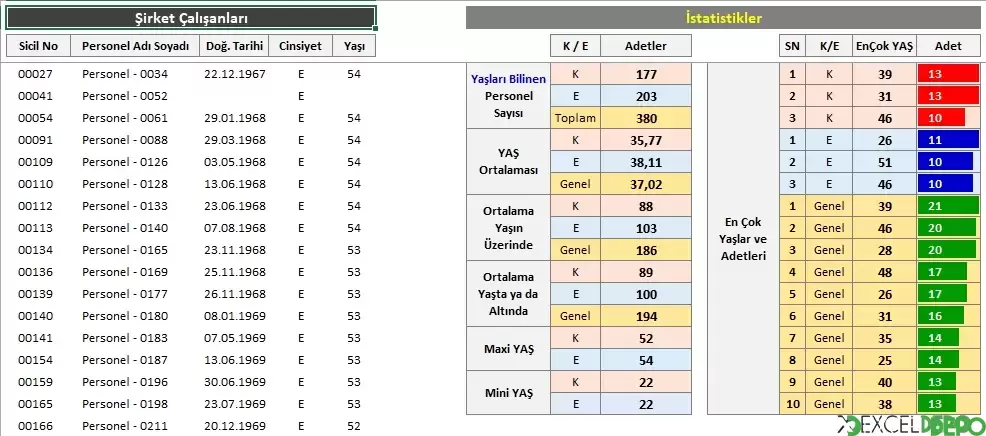Click the Adetler column header
Screen dimensions: 986x436
(646, 46)
